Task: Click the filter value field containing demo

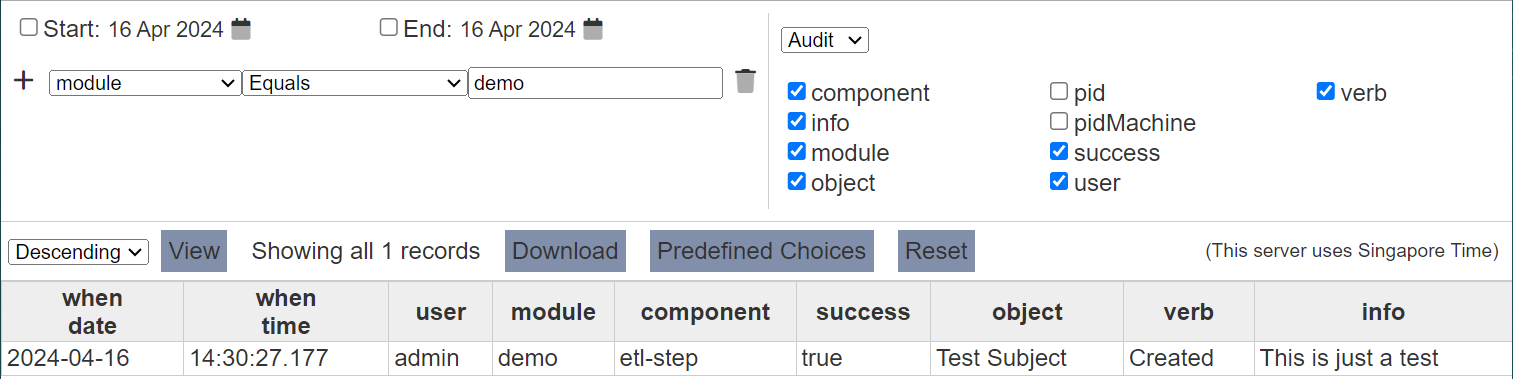Action: coord(595,83)
